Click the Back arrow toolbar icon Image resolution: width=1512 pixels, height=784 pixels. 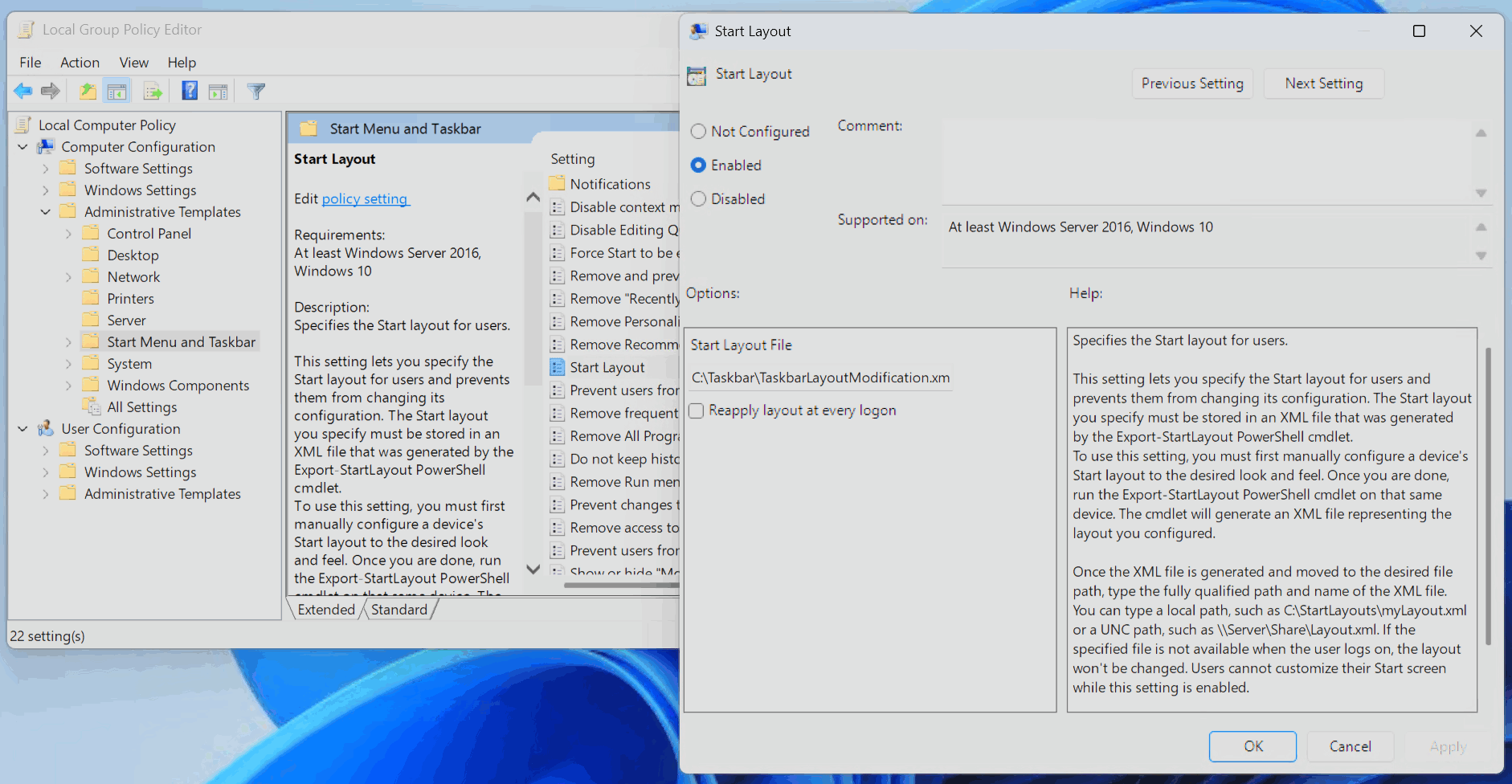[x=22, y=92]
